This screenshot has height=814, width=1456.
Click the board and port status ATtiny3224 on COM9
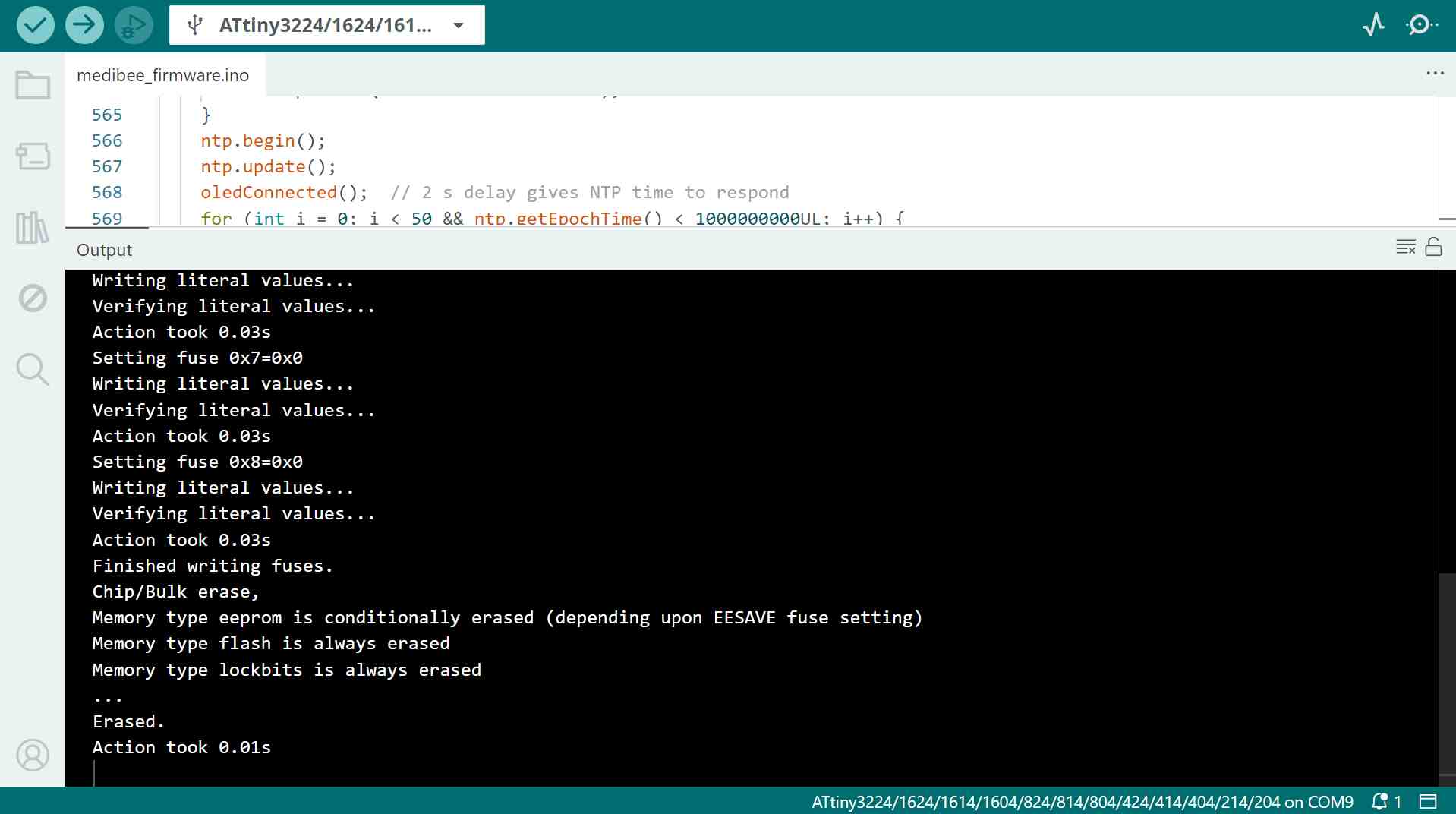pos(1083,802)
